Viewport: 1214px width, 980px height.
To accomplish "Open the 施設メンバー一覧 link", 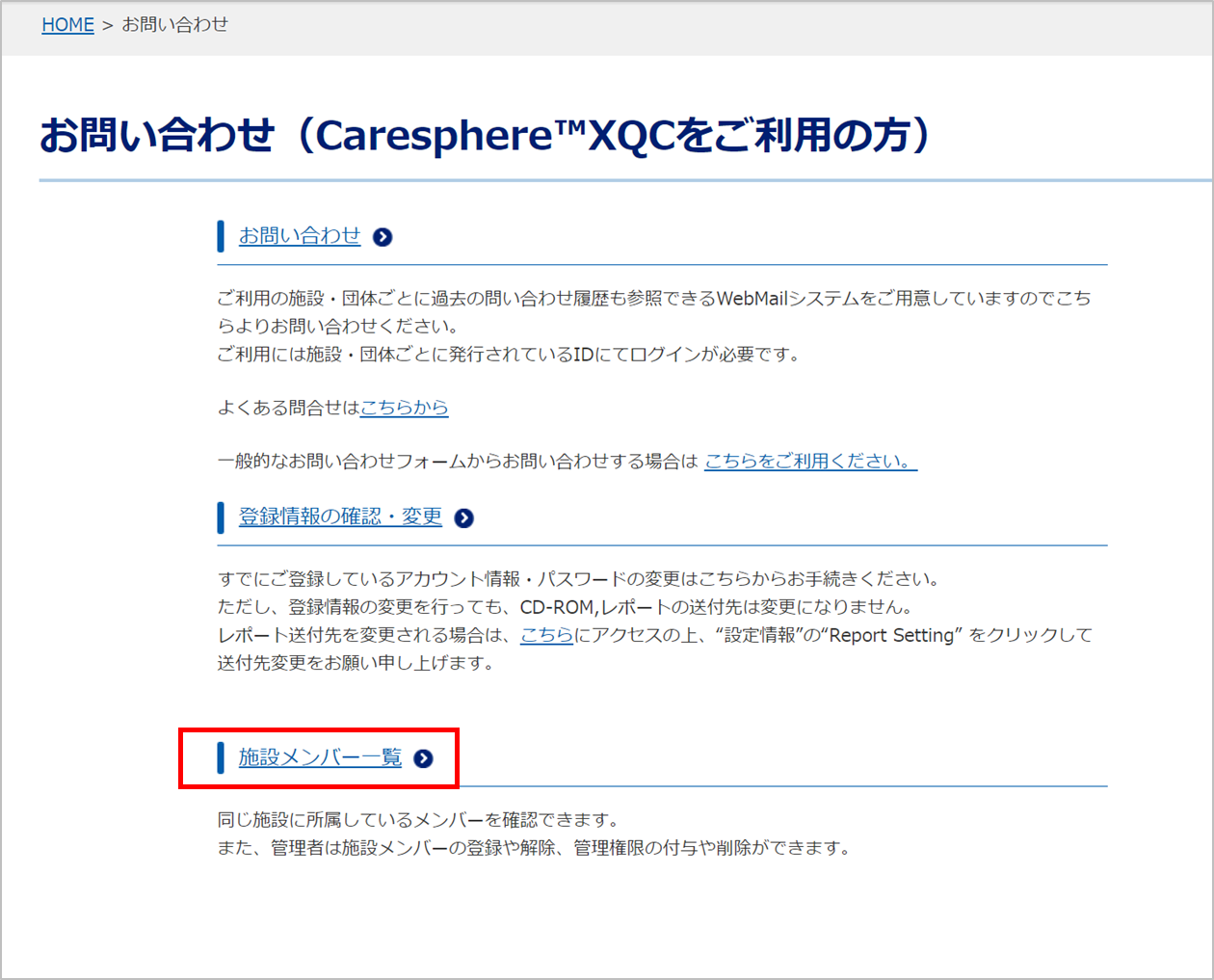I will click(320, 757).
